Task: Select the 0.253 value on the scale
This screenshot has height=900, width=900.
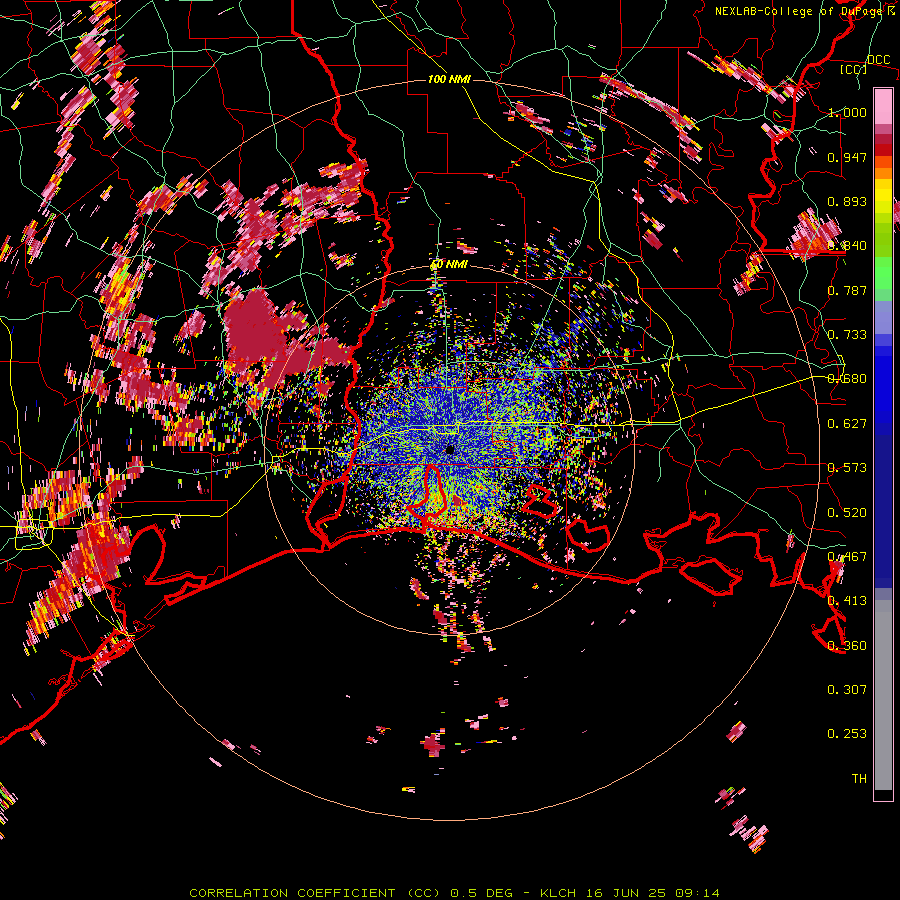Action: 847,734
